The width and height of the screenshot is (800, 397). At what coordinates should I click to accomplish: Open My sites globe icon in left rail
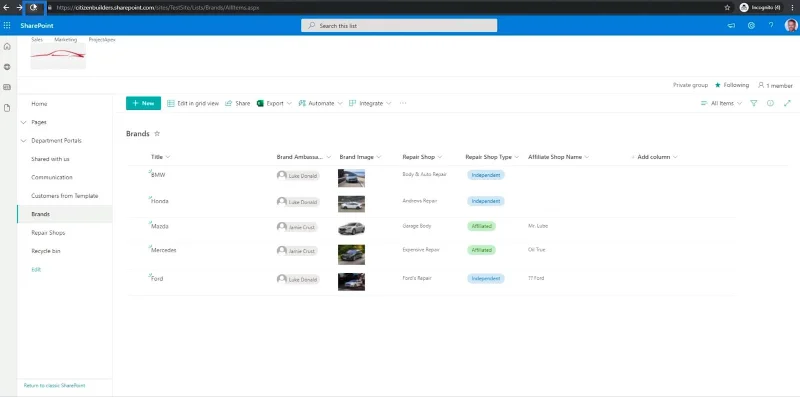pos(7,67)
